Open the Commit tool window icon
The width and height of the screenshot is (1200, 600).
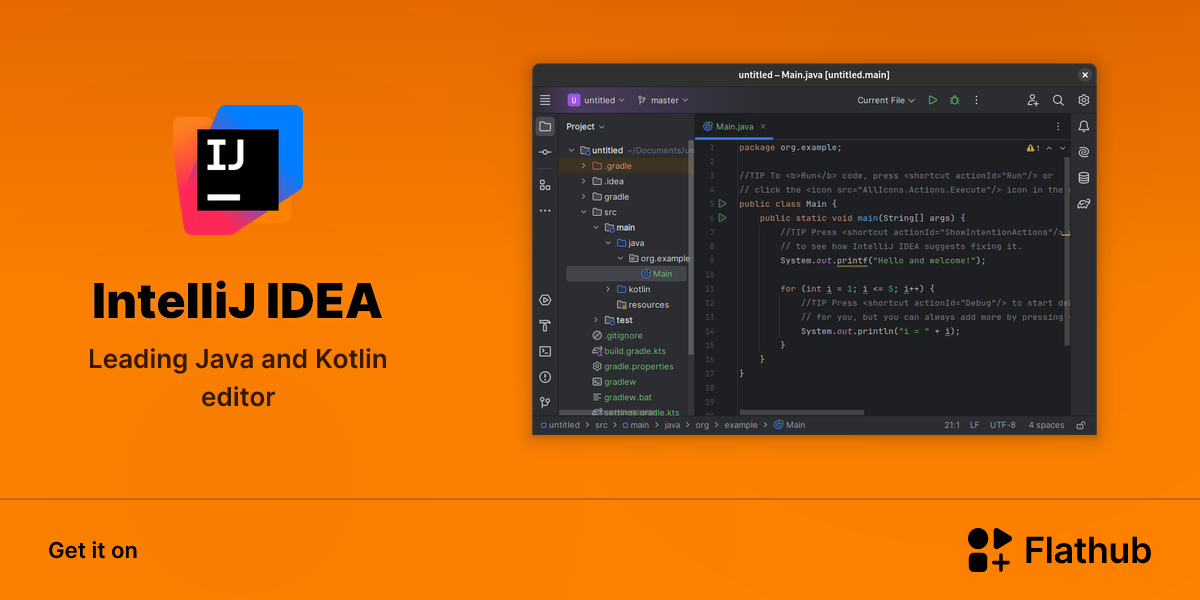pos(545,152)
